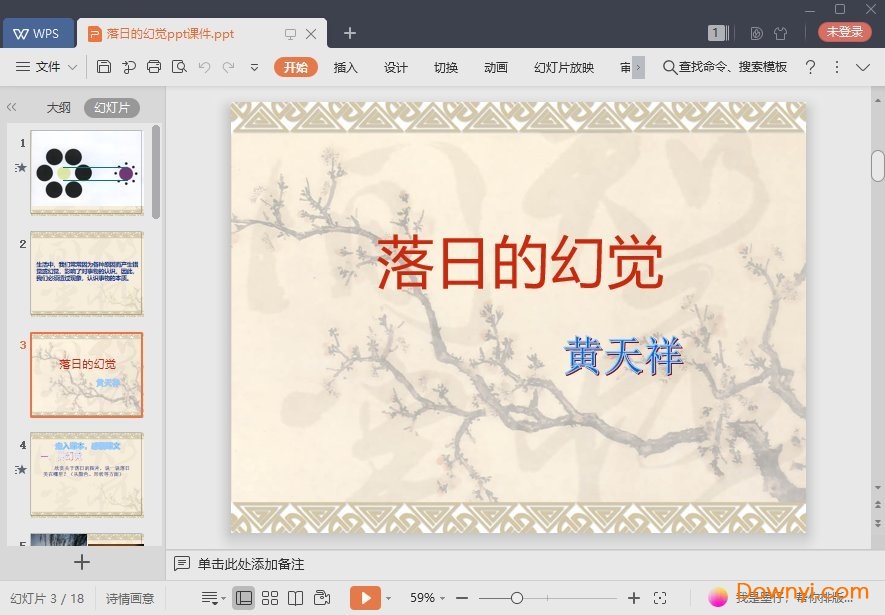
Task: Open print preview
Action: pos(179,67)
